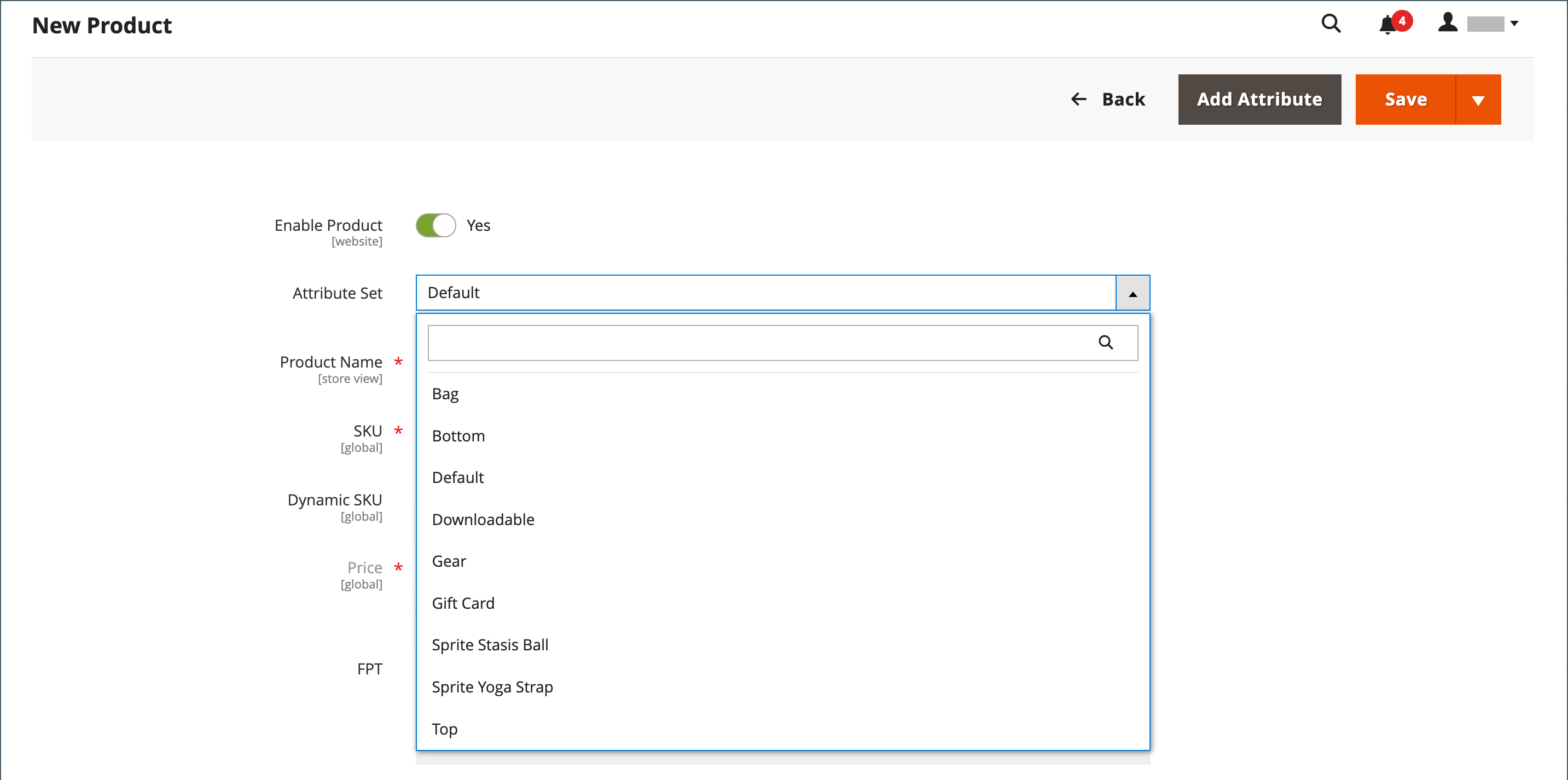Open the notifications bell icon

(x=1386, y=26)
